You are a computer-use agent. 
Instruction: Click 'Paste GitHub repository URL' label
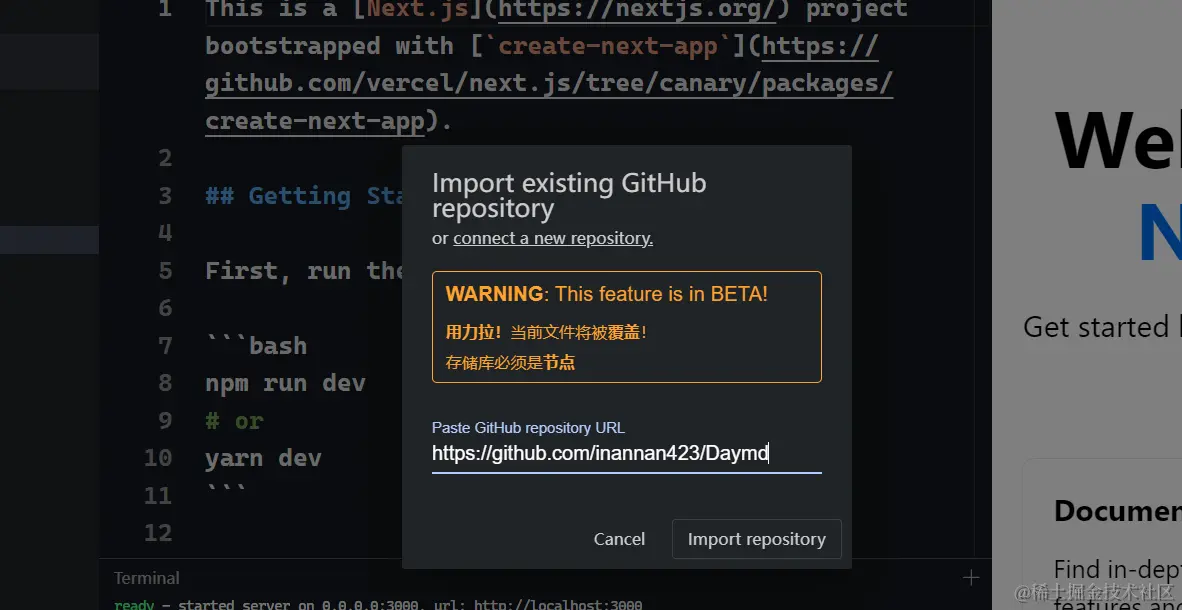528,428
